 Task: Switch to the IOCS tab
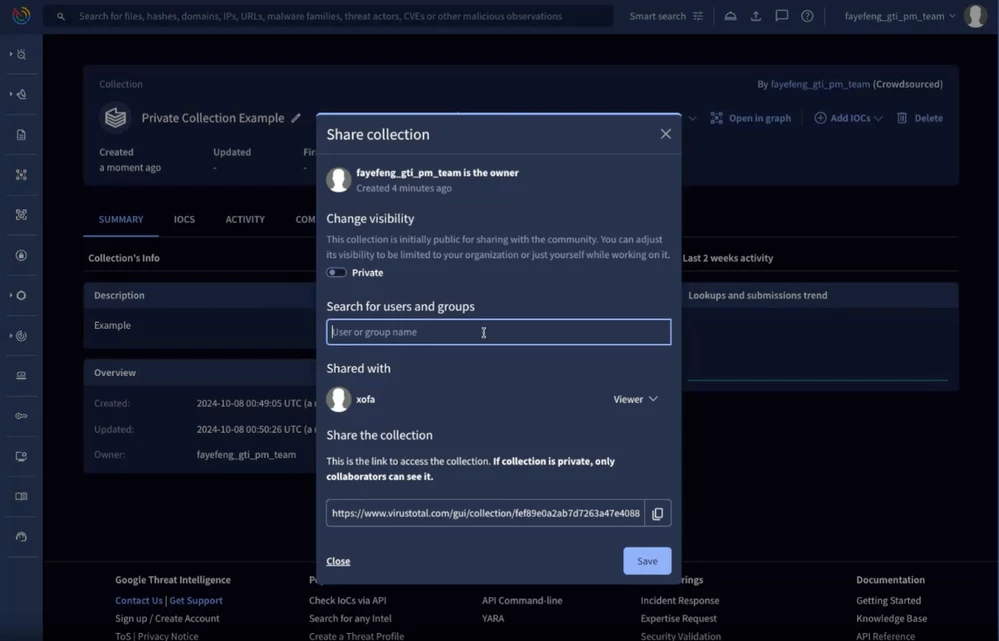click(x=184, y=219)
